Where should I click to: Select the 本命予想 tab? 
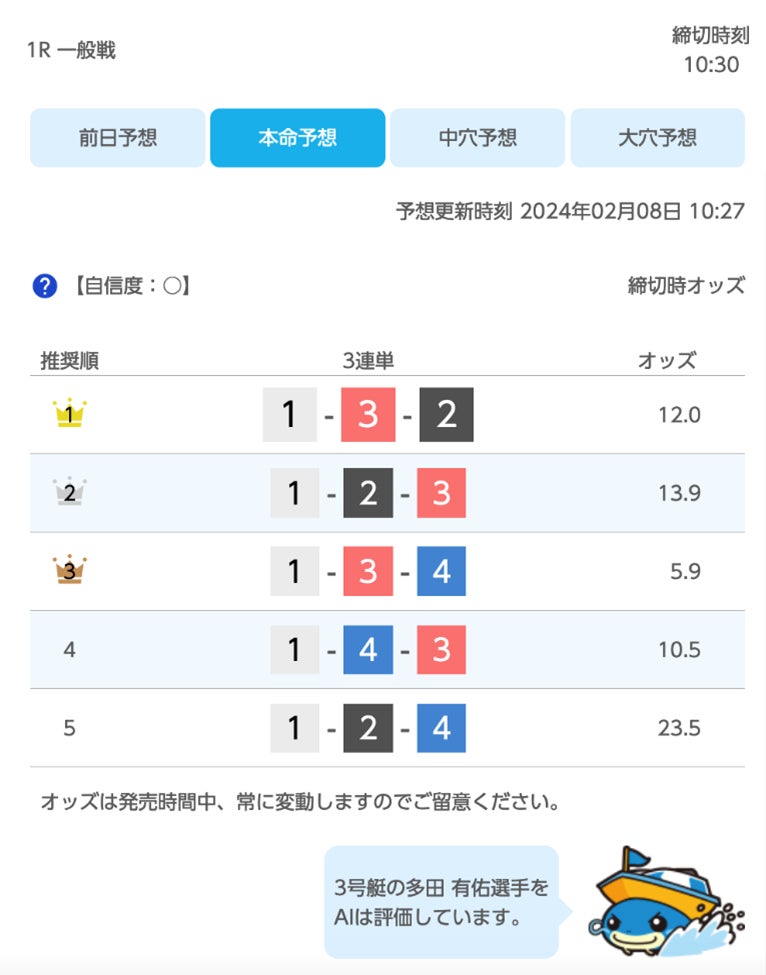(297, 138)
